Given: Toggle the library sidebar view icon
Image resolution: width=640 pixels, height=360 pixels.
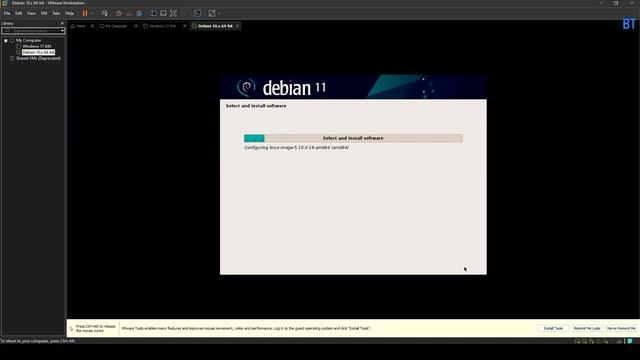Looking at the screenshot, I should coord(153,13).
